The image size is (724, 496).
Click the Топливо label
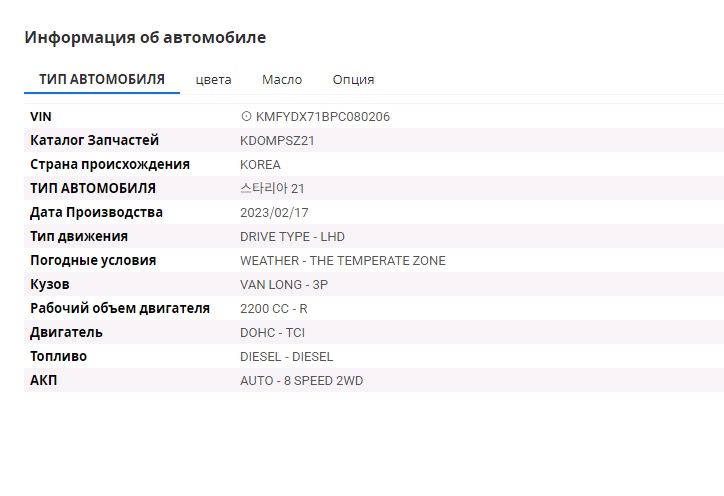point(59,357)
